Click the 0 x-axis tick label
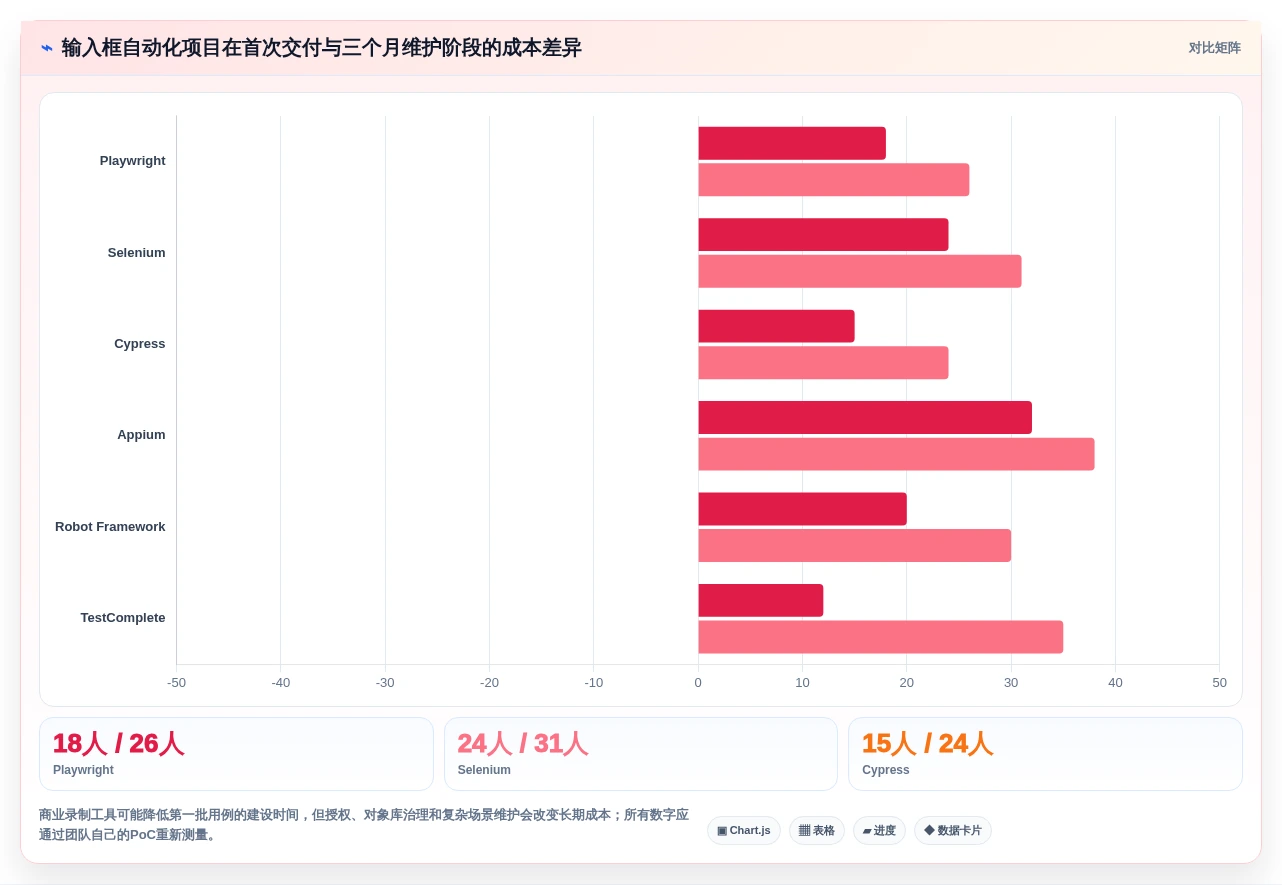The height and width of the screenshot is (885, 1282). click(x=698, y=683)
